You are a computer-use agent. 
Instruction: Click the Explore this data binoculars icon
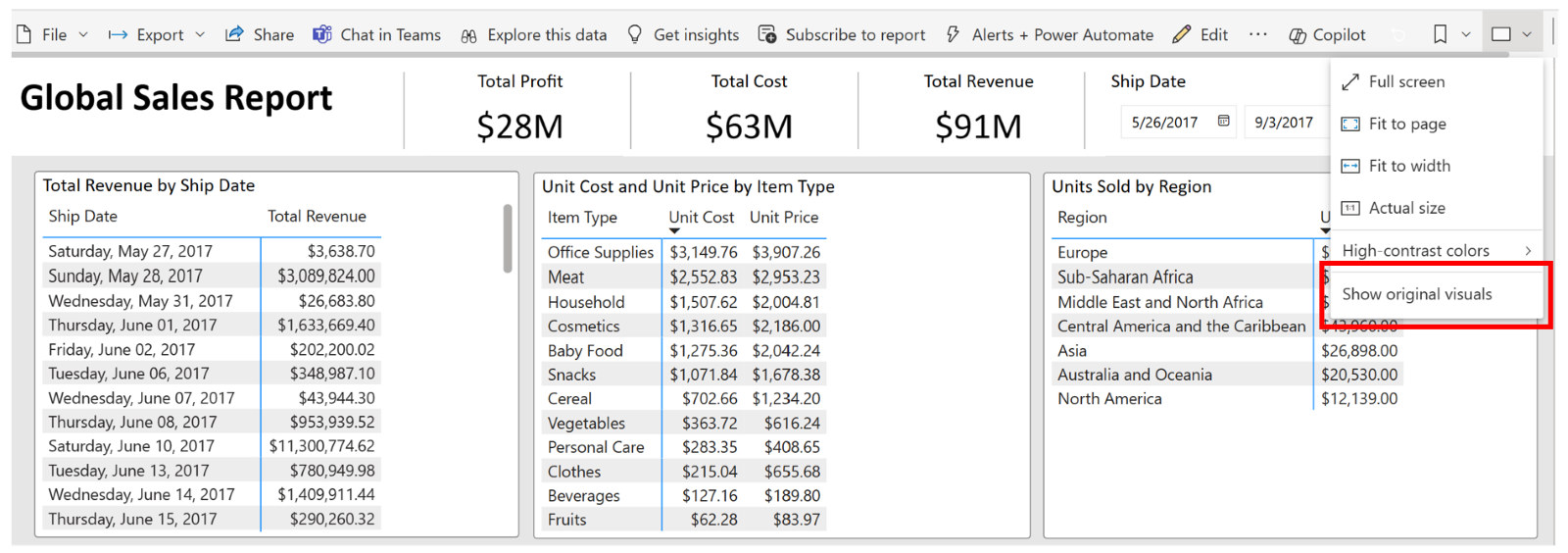click(469, 35)
